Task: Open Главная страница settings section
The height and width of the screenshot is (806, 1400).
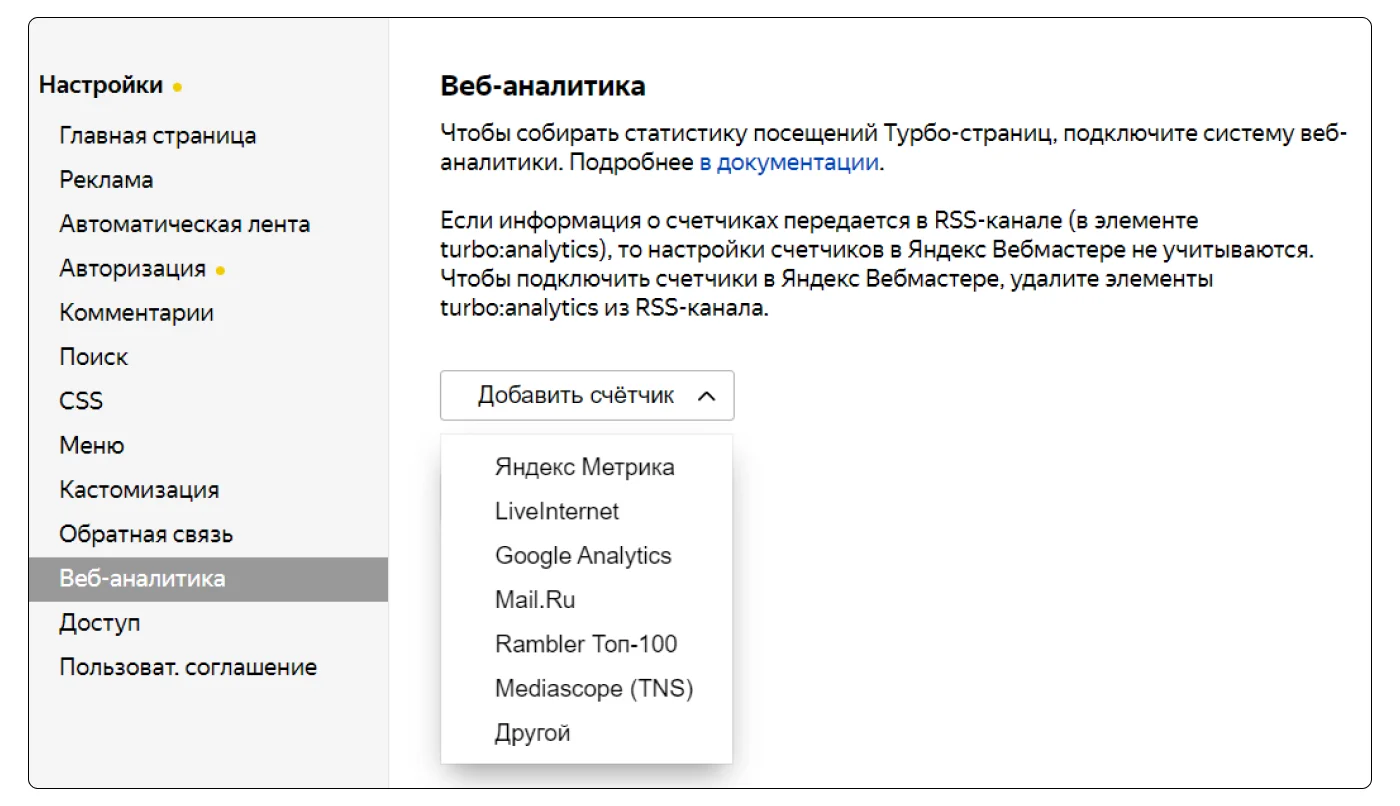Action: (158, 136)
